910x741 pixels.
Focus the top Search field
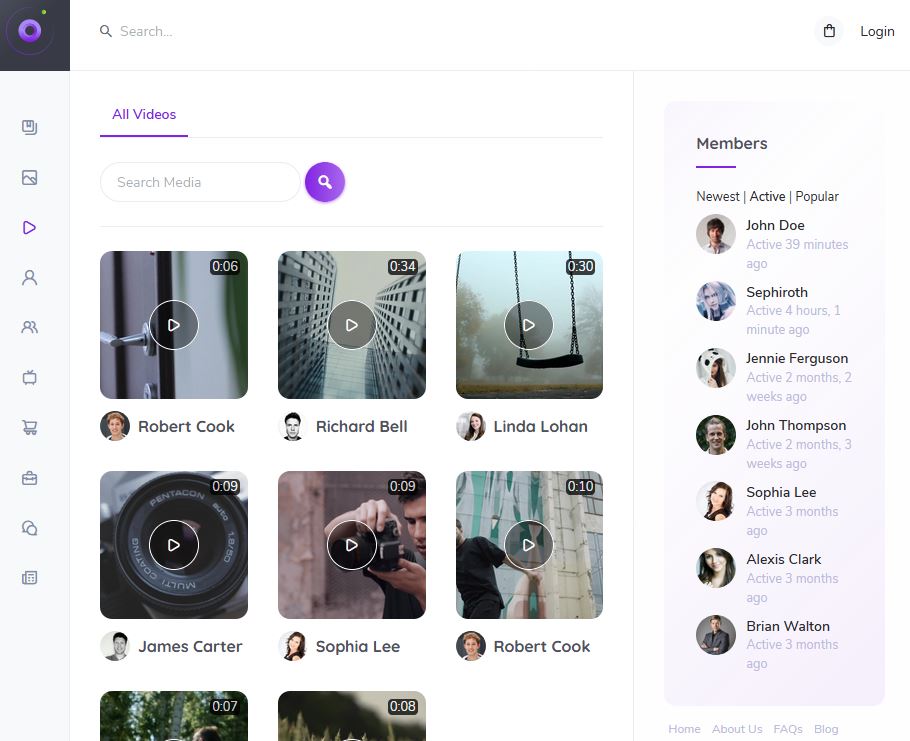pos(146,31)
